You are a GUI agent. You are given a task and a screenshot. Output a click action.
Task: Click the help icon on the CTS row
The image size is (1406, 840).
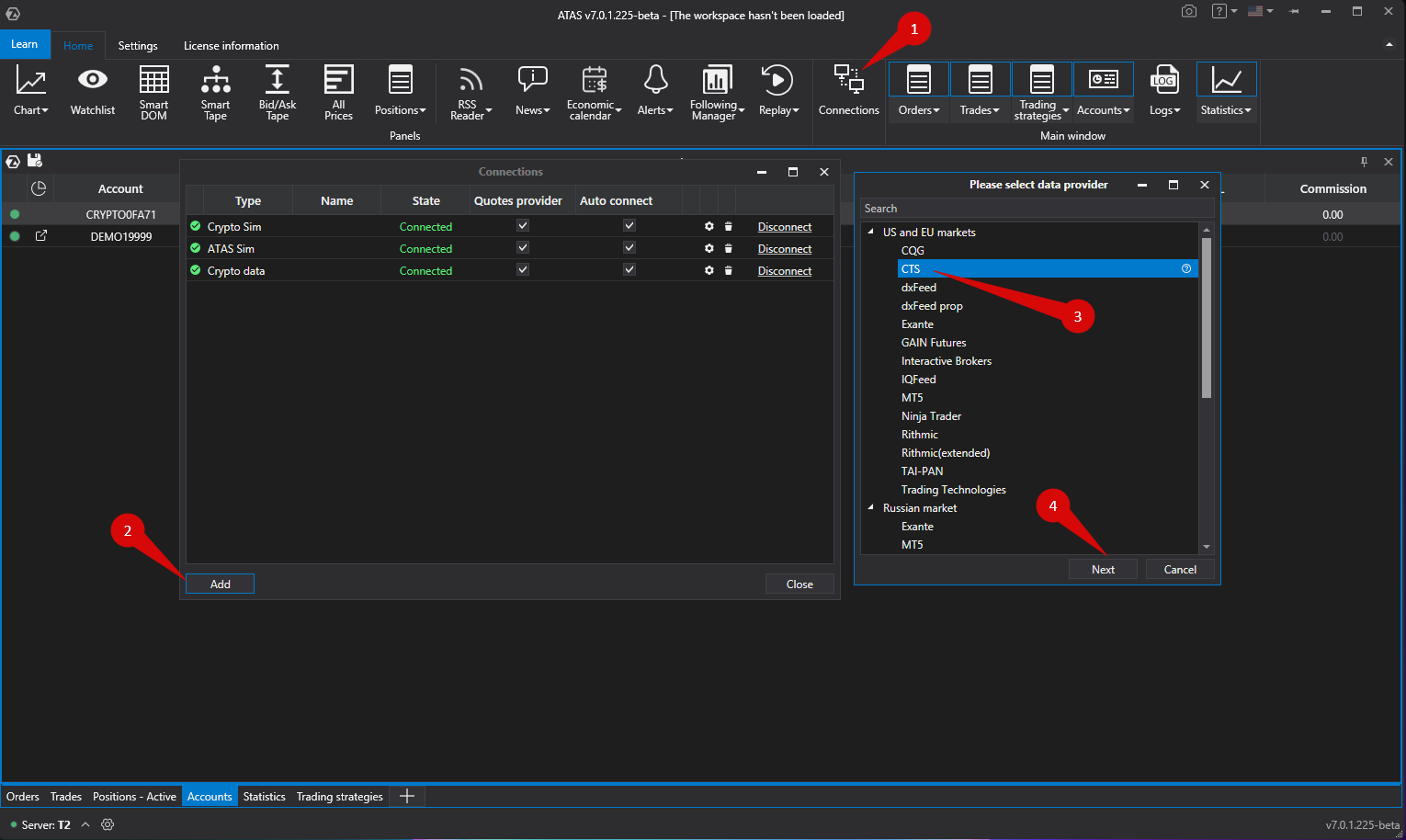[x=1186, y=268]
